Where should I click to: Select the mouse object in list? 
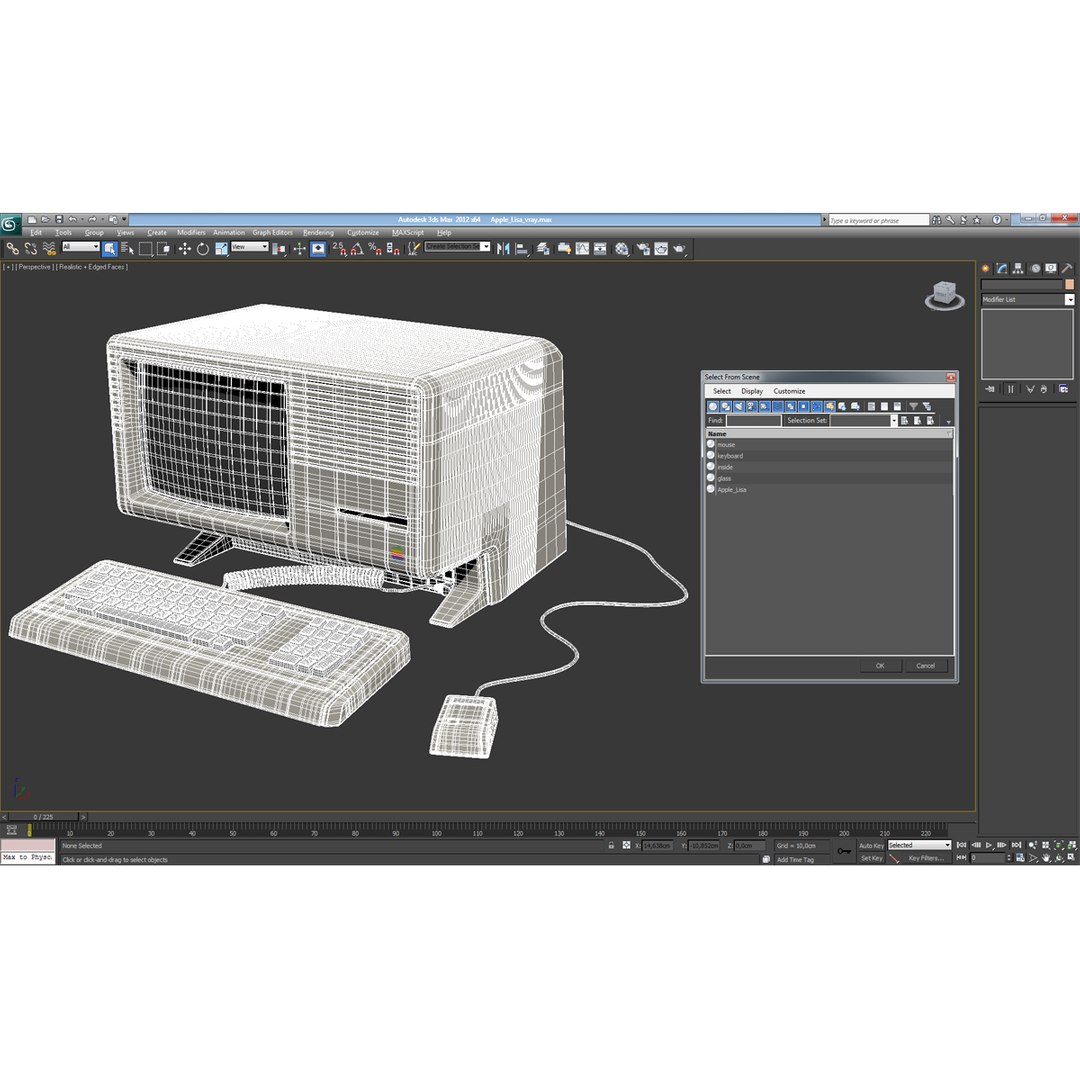[829, 445]
